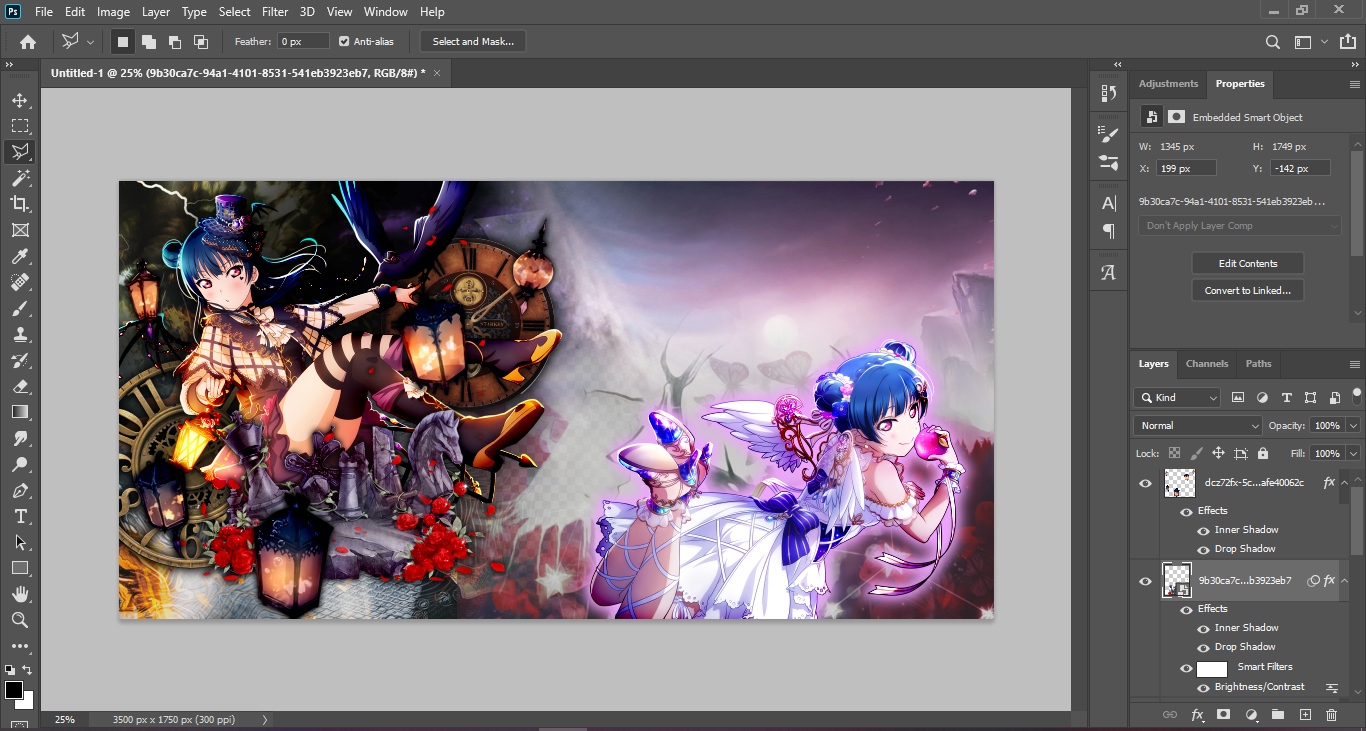Viewport: 1366px width, 731px height.
Task: Delete the selected layer with trash icon
Action: (x=1331, y=715)
